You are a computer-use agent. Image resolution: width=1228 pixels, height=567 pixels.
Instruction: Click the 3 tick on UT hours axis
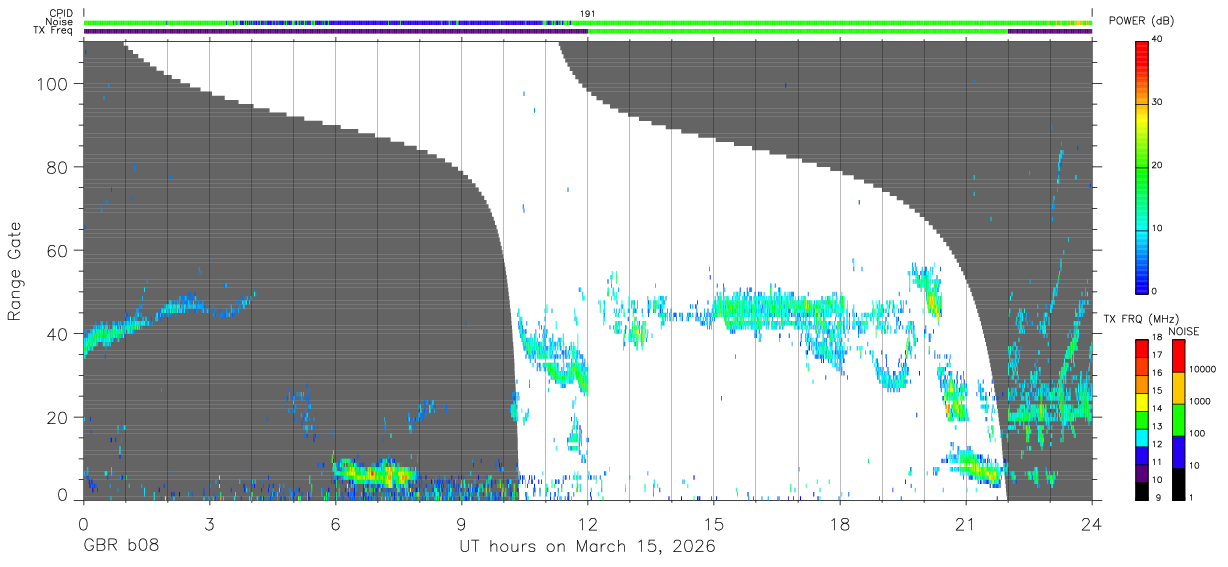tap(209, 523)
